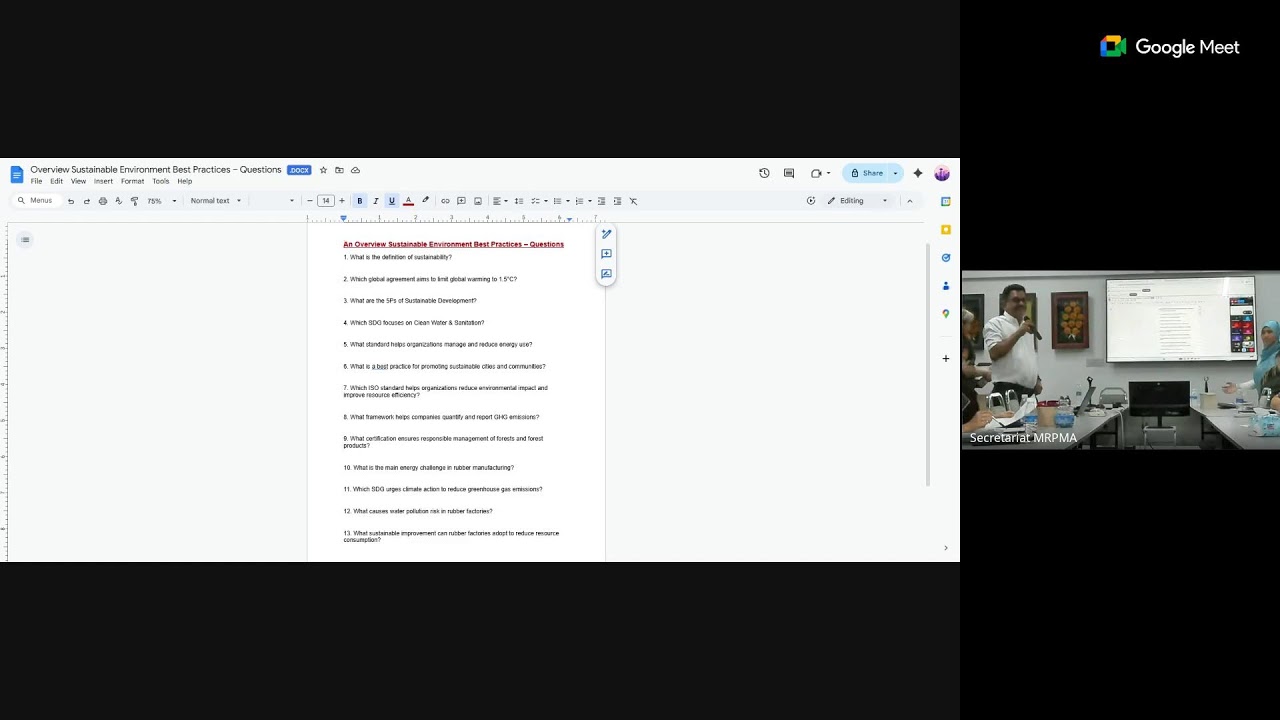Click the document title text

[156, 170]
